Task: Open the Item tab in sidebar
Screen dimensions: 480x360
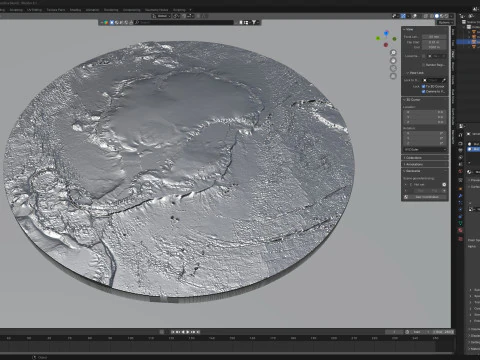Action: (x=453, y=32)
